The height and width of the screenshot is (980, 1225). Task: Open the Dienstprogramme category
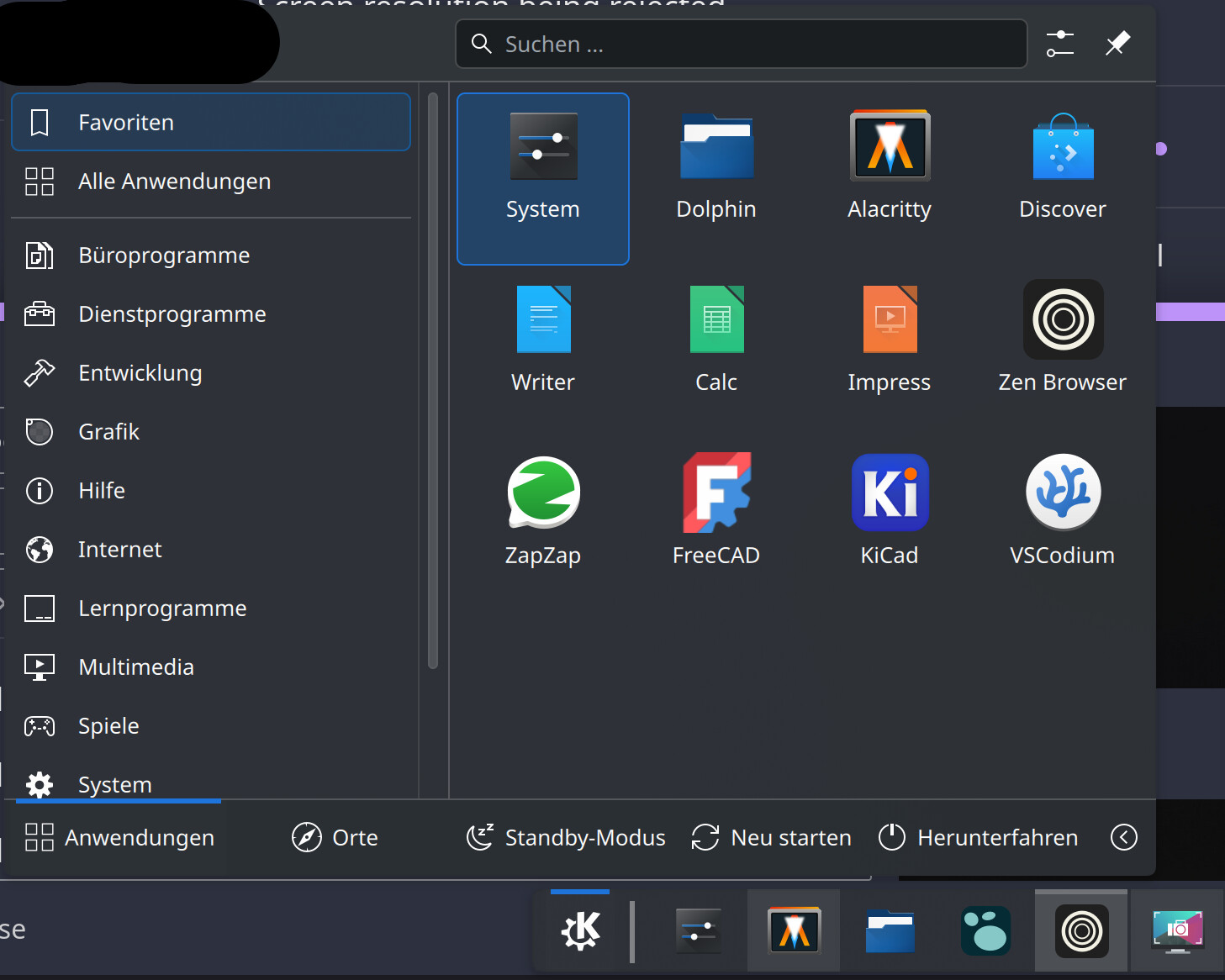pos(211,313)
